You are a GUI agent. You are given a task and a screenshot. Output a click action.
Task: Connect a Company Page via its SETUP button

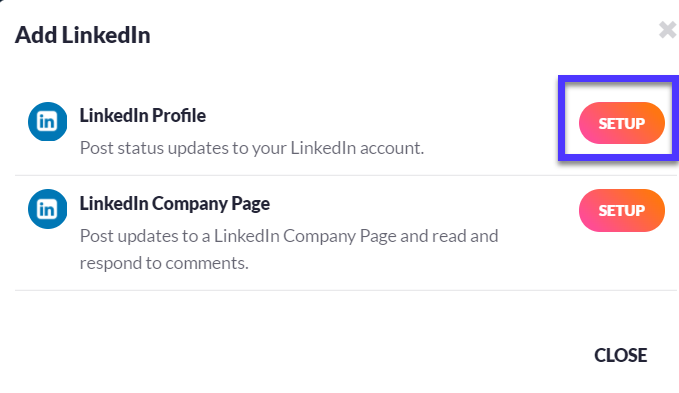tap(621, 210)
